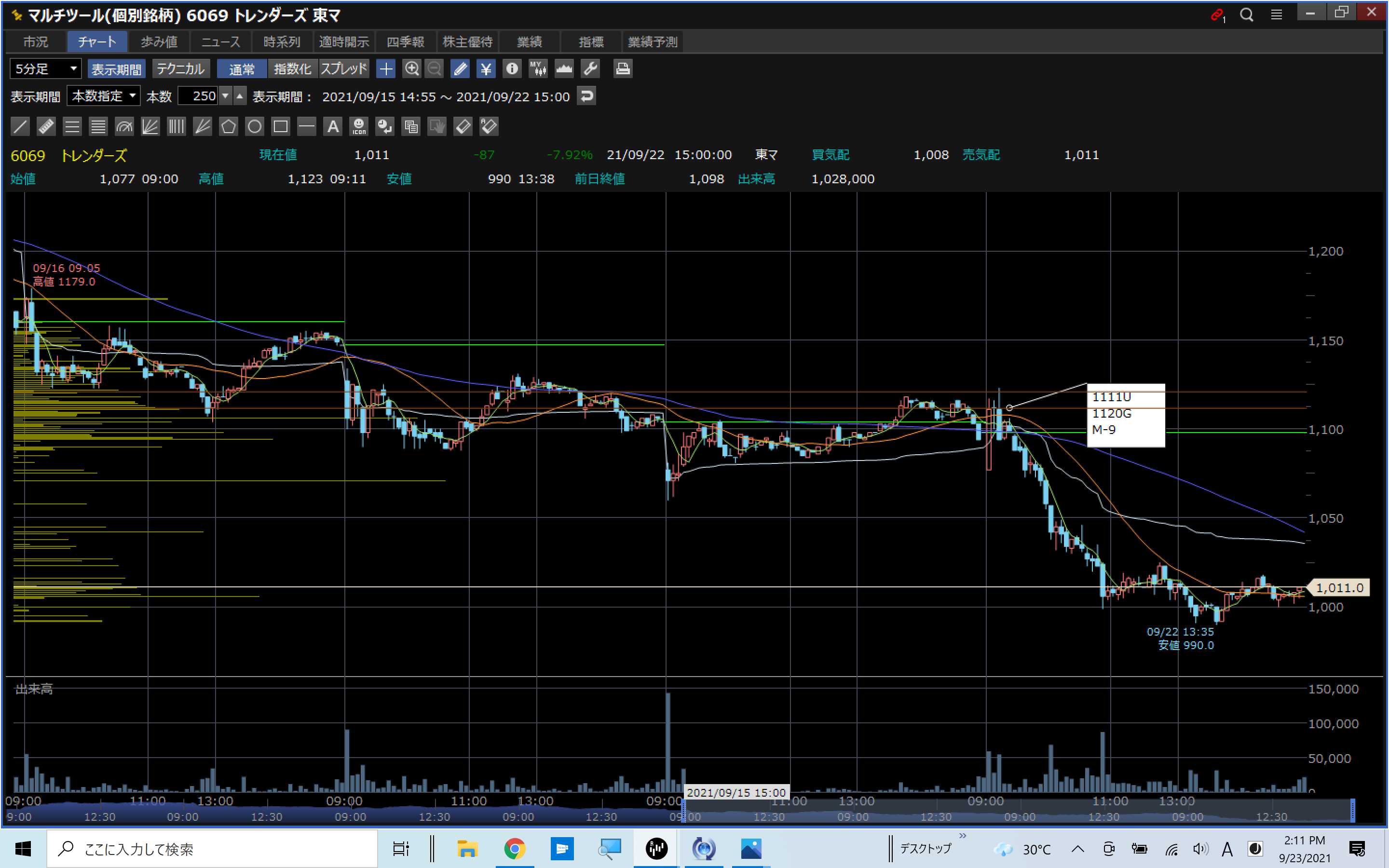Click the テクニカル button

180,69
